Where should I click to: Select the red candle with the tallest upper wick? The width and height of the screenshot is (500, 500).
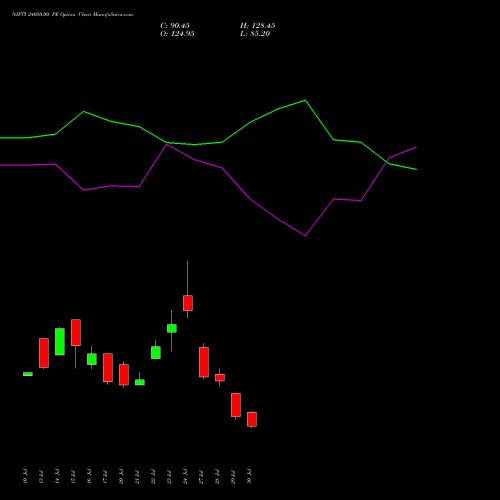pos(188,303)
